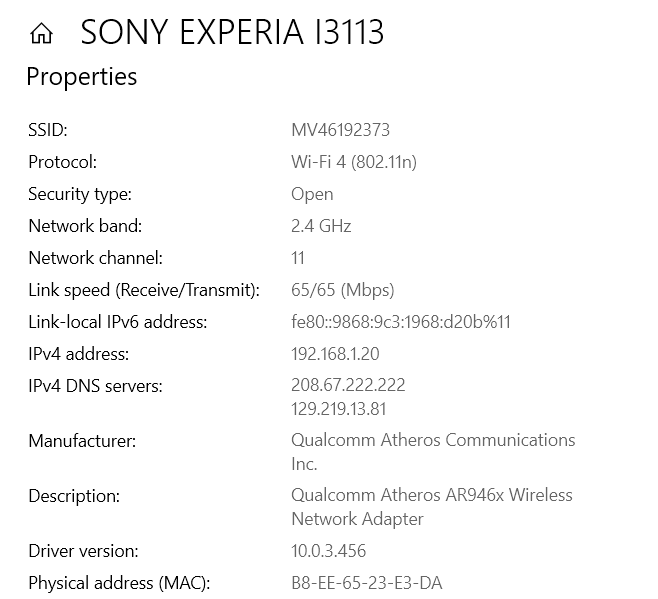This screenshot has height=599, width=658.
Task: Click the Link speed (Receive/Transmit) label
Action: (x=144, y=290)
